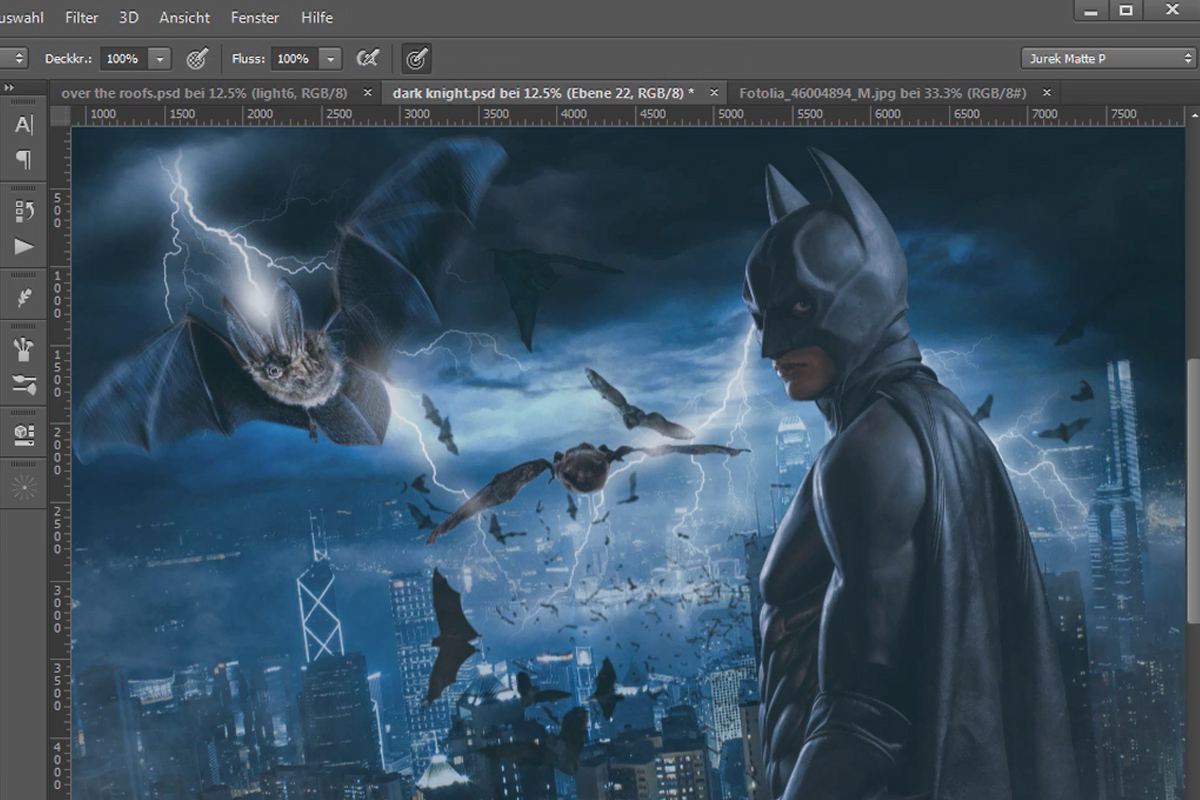The width and height of the screenshot is (1200, 800).
Task: Toggle pressure for size button
Action: (417, 59)
